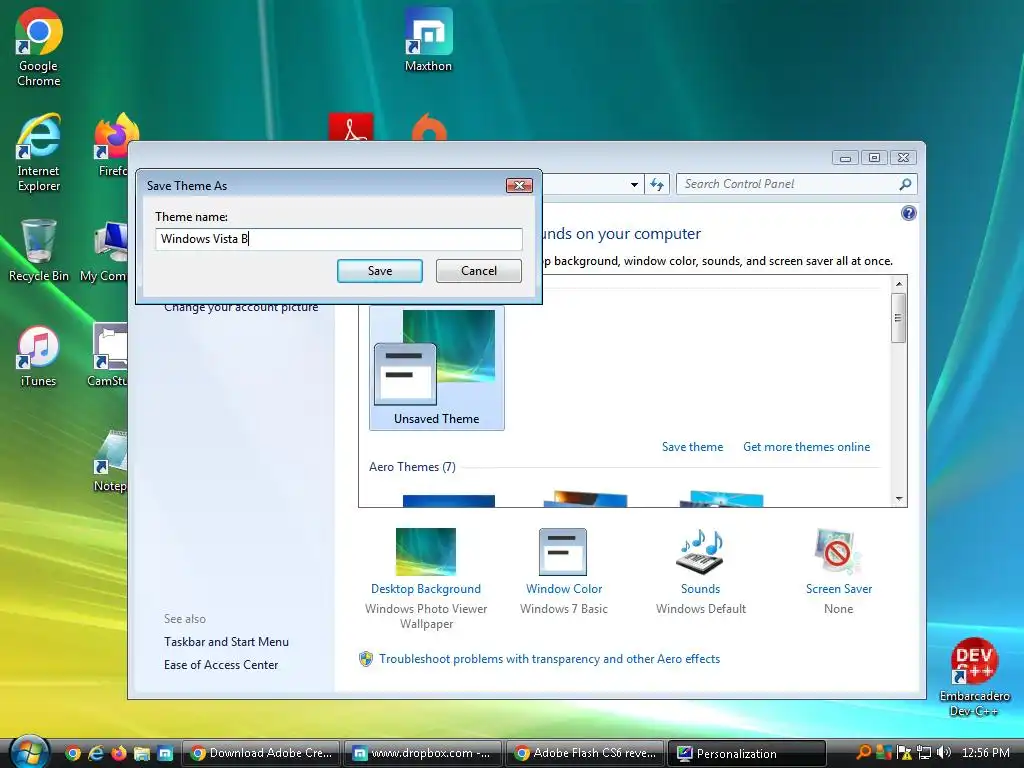
Task: Open Taskbar and Start Menu link
Action: (x=226, y=642)
